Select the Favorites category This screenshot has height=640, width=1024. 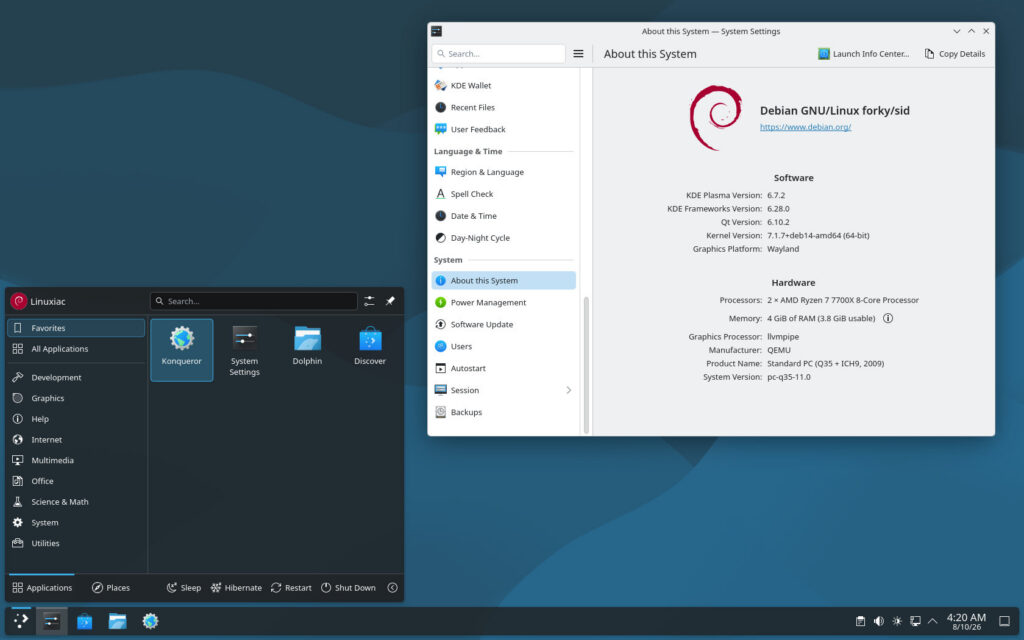pos(76,328)
